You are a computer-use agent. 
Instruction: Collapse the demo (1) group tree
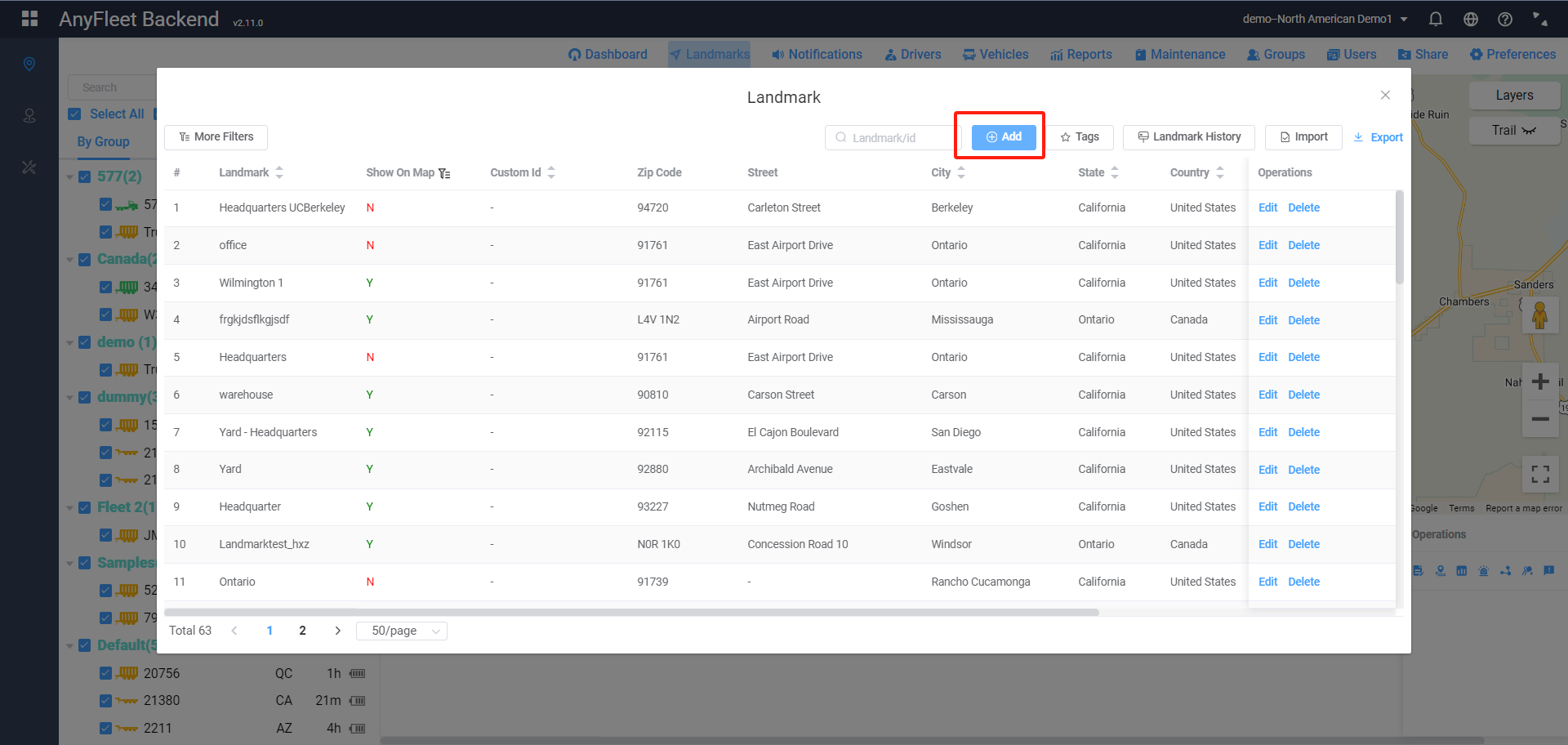[x=69, y=342]
